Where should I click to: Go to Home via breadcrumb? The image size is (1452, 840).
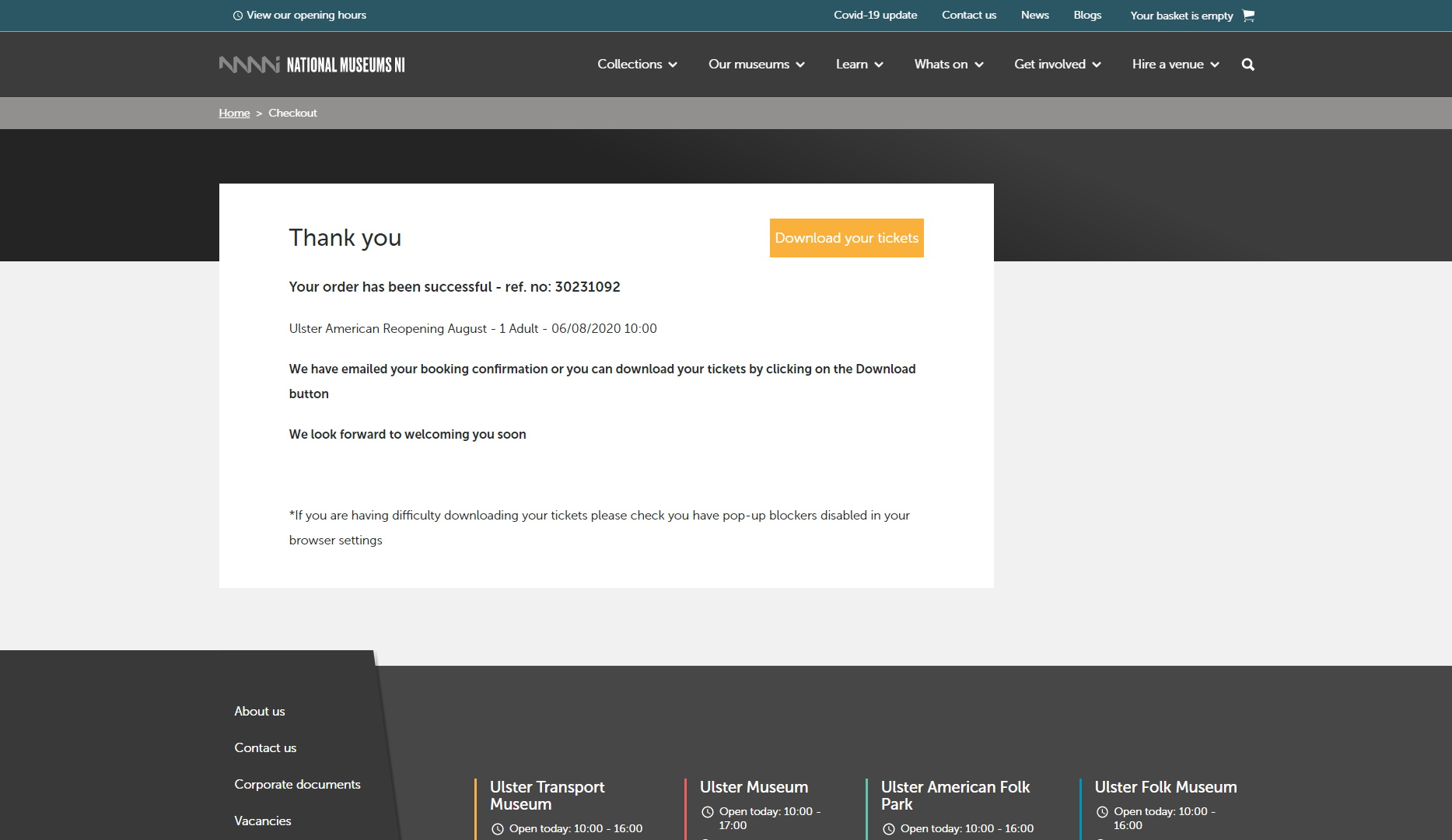pos(234,113)
